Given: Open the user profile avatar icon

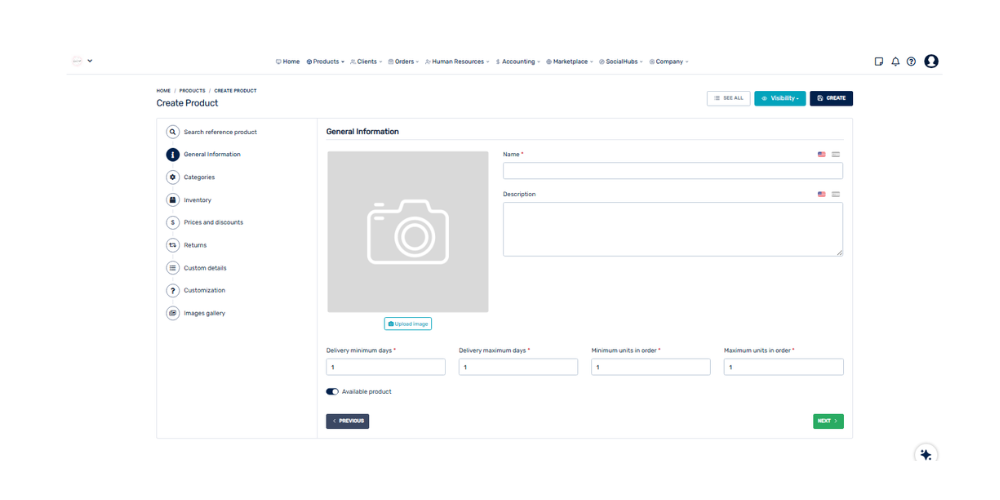Looking at the screenshot, I should (931, 61).
